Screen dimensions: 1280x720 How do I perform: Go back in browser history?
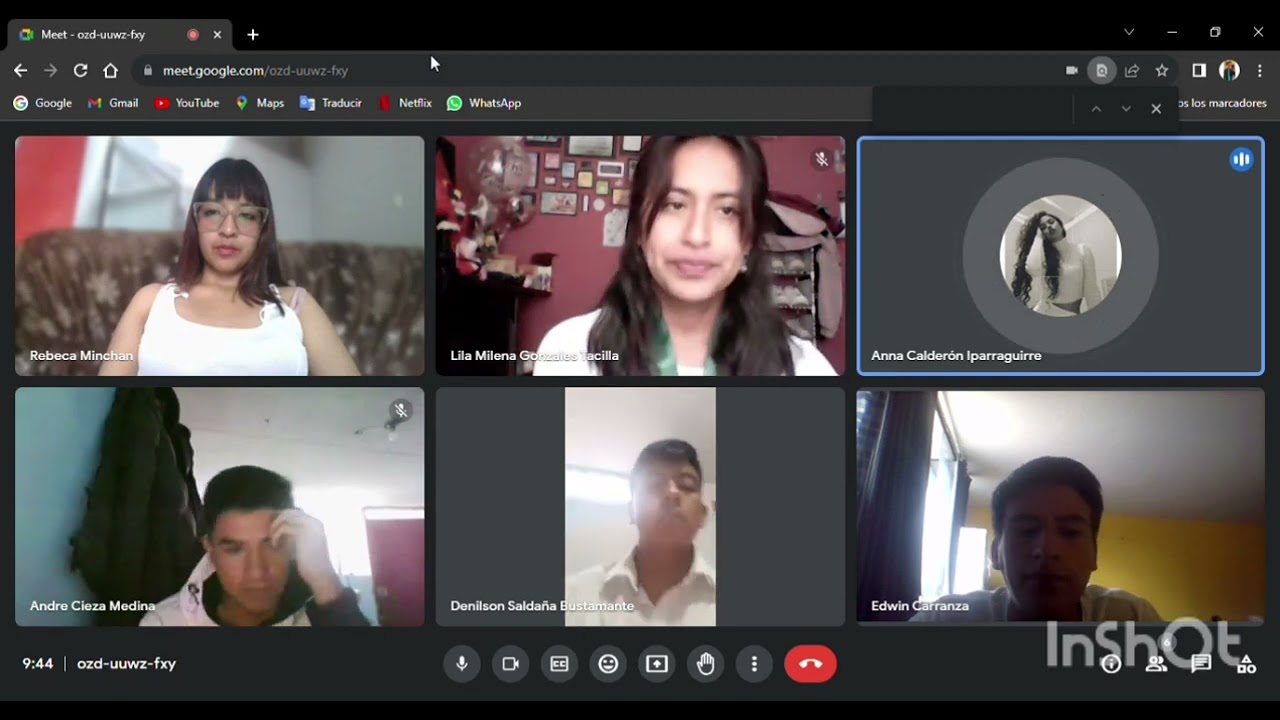(20, 70)
